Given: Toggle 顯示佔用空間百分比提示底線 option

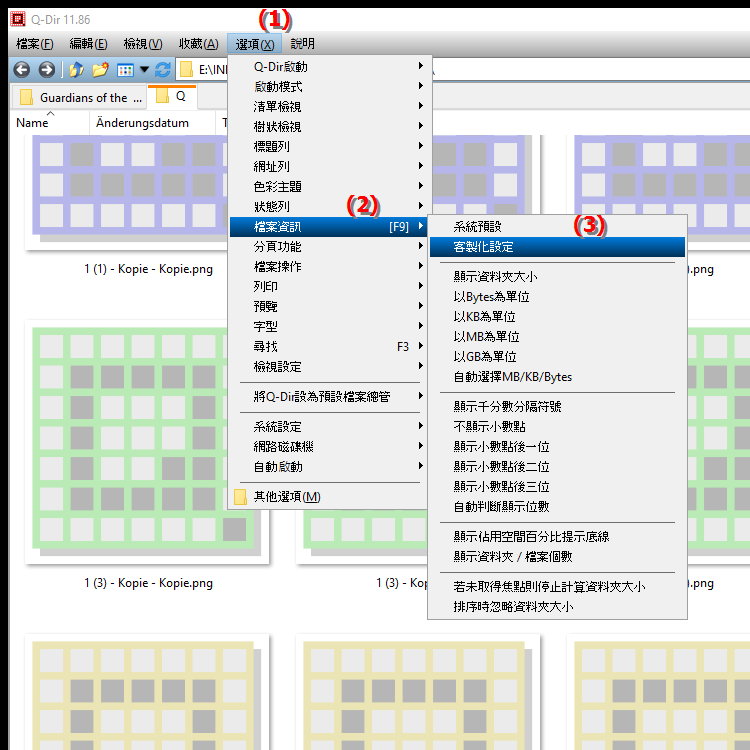Looking at the screenshot, I should 557,537.
